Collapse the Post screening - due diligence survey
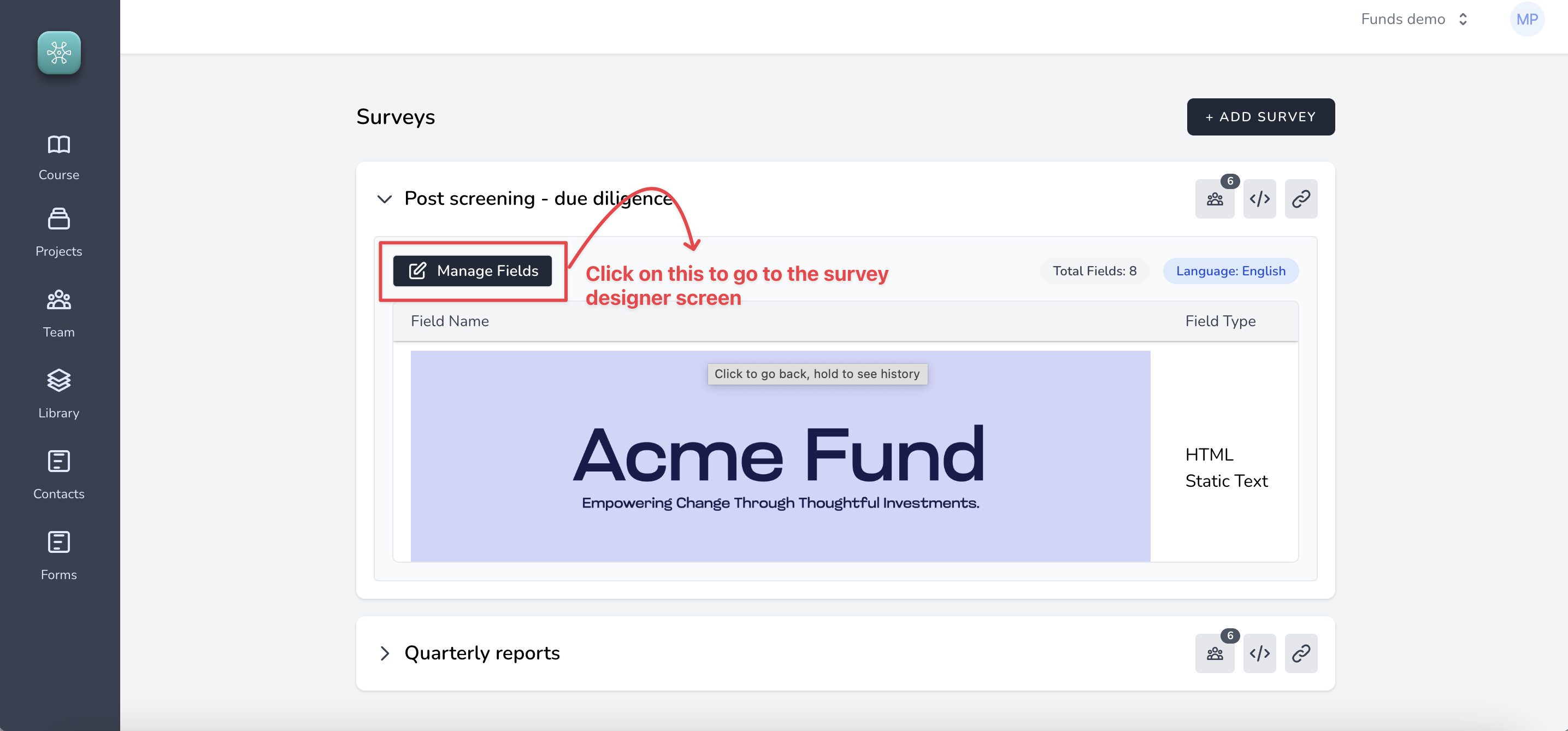This screenshot has height=731, width=1568. point(385,199)
